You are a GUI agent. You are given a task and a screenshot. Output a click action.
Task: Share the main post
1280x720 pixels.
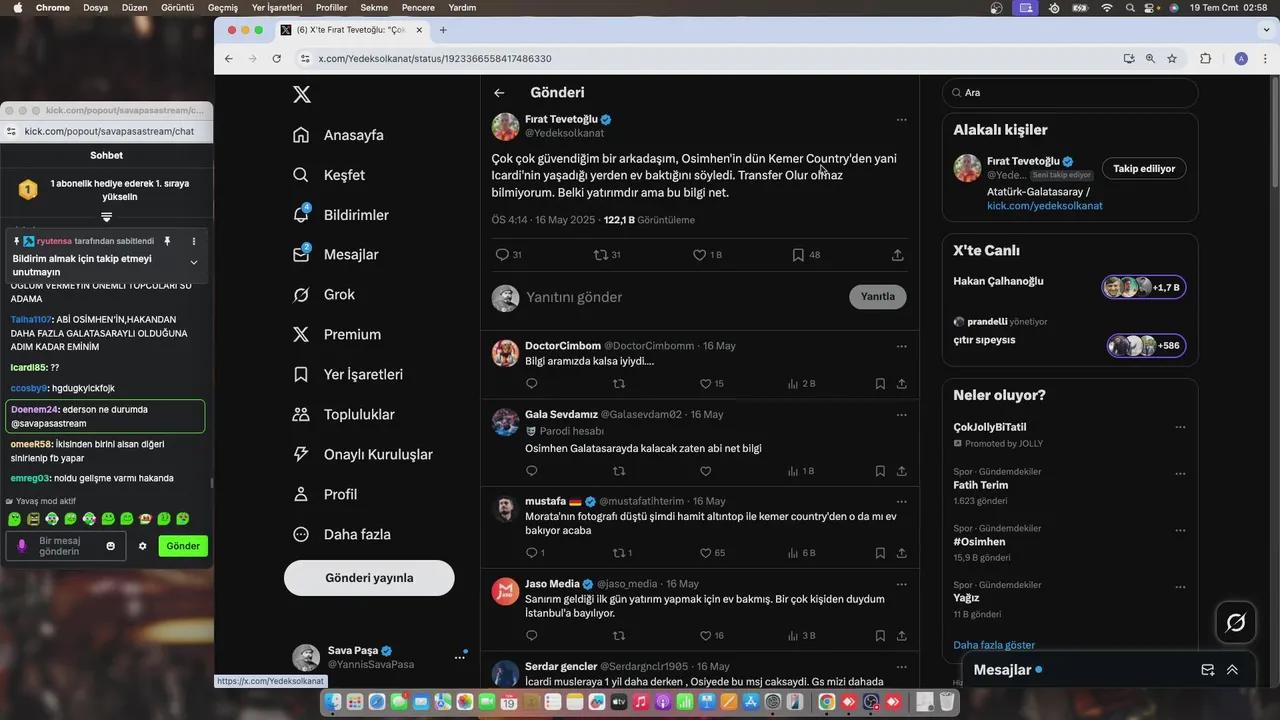898,255
